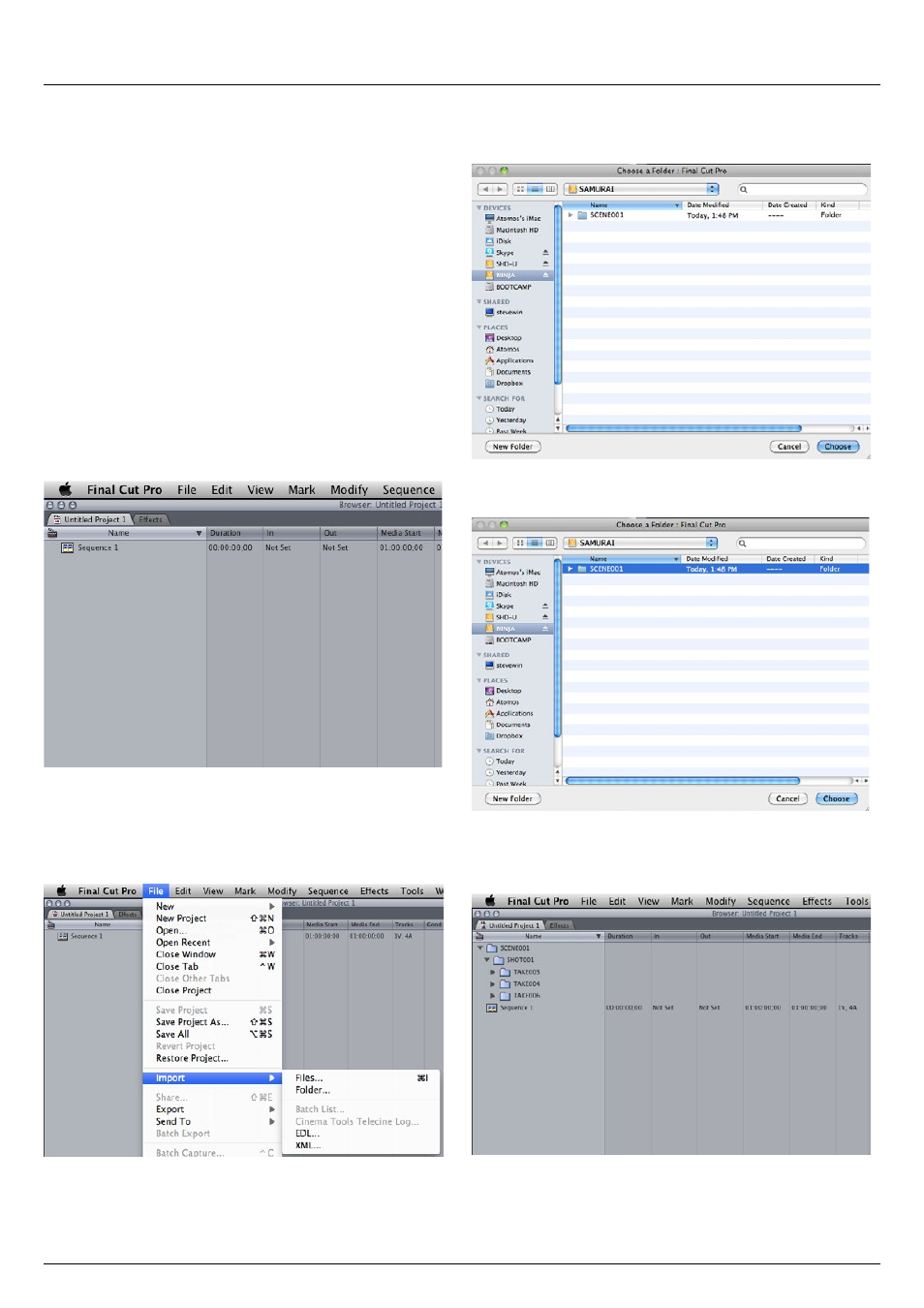924x1308 pixels.
Task: Switch to column view in the lower folder dialog
Action: click(x=550, y=543)
